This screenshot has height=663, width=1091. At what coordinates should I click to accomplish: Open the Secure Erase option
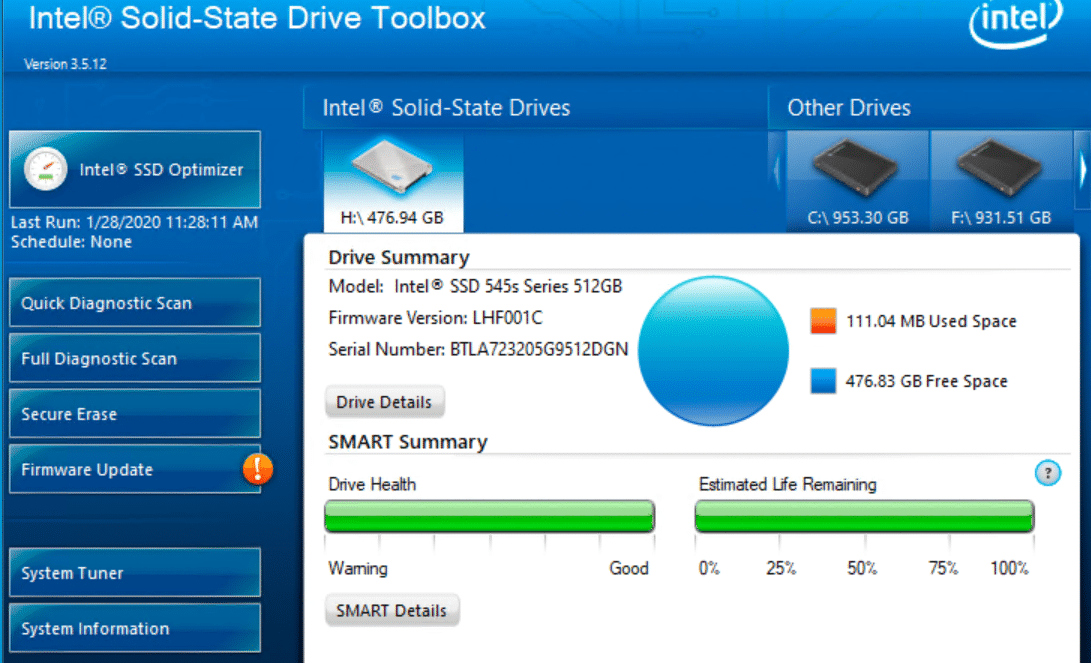(135, 414)
